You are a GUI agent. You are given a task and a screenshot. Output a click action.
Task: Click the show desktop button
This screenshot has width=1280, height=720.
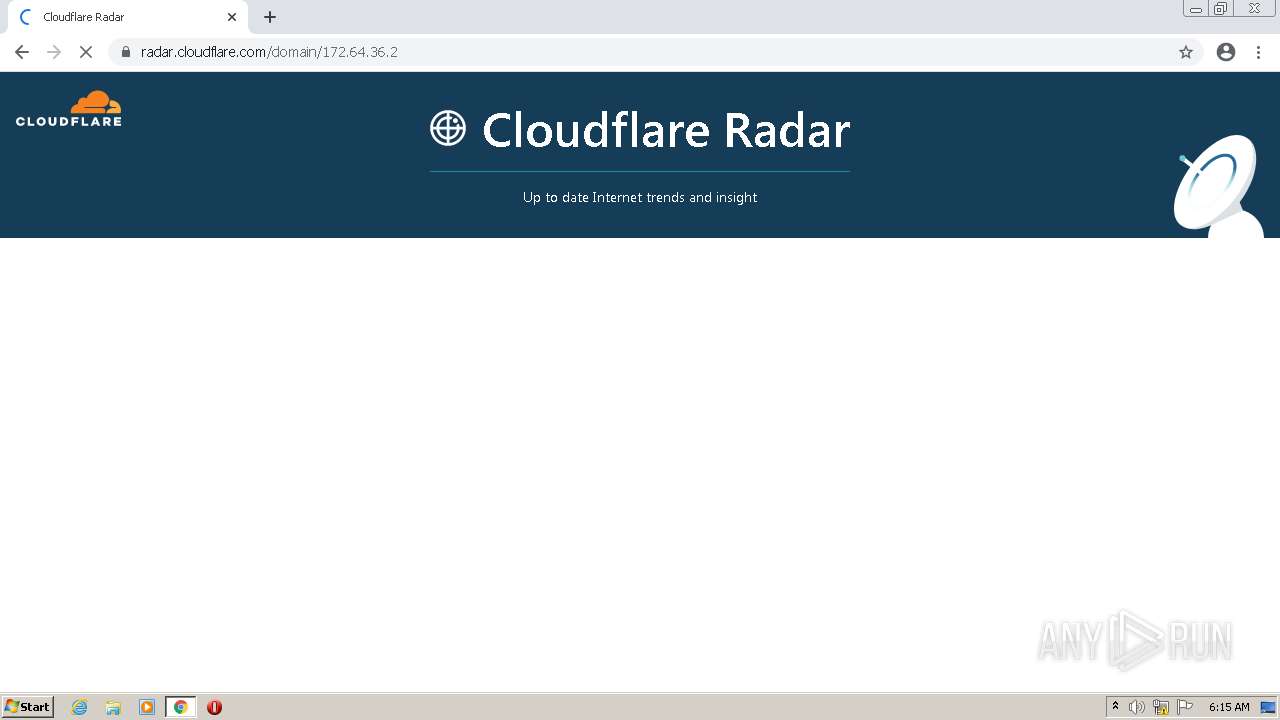[1269, 707]
